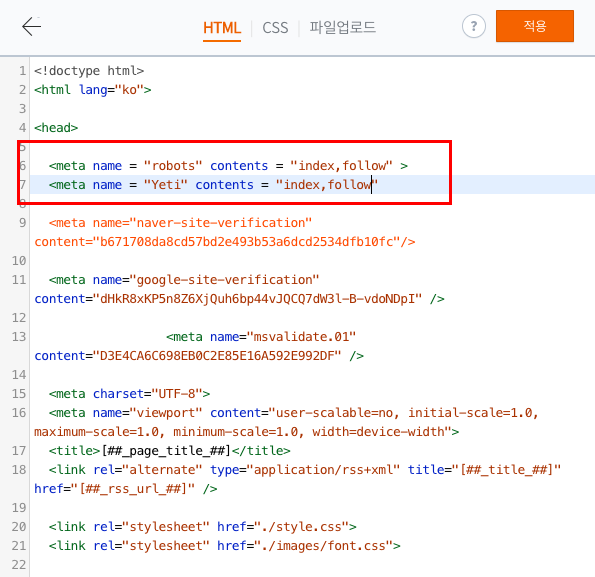Click empty line 19 in the editor
Image resolution: width=595 pixels, height=577 pixels.
[x=312, y=508]
